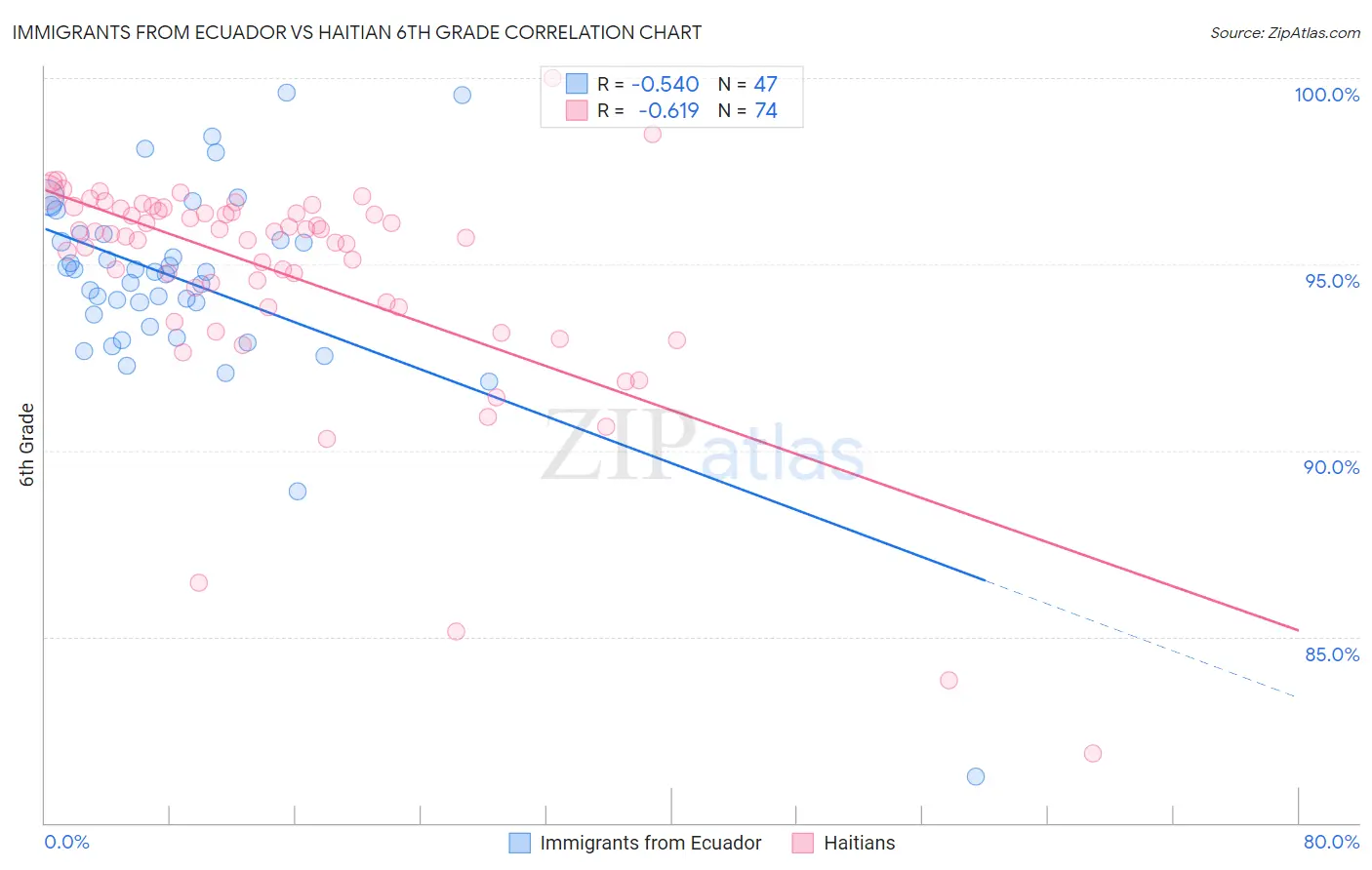Select the Immigrants from Ecuador legend label
Image resolution: width=1372 pixels, height=870 pixels.
point(651,843)
